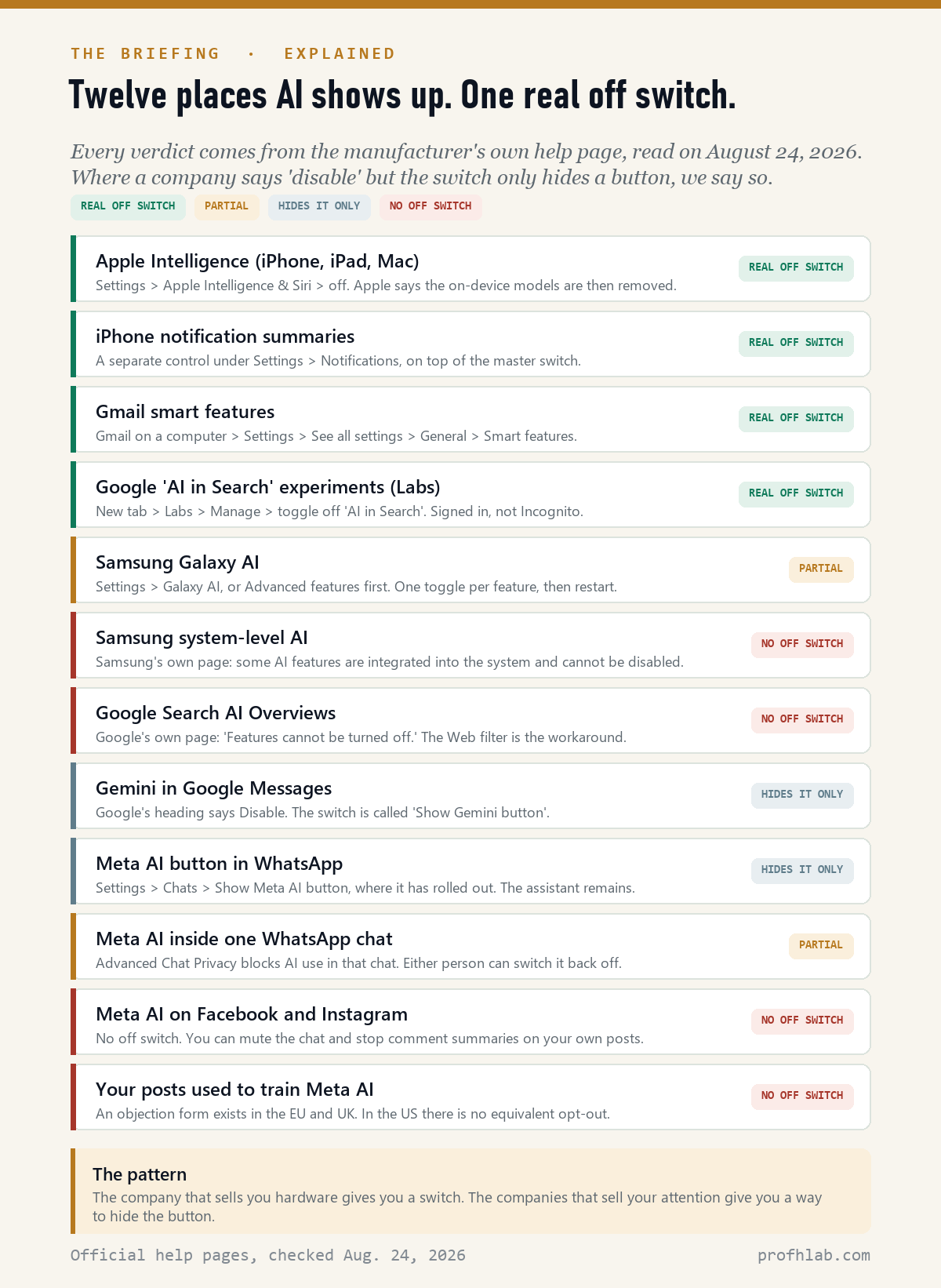941x1288 pixels.
Task: Click NO OFF SWITCH badge for AI Overviews
Action: (x=802, y=720)
